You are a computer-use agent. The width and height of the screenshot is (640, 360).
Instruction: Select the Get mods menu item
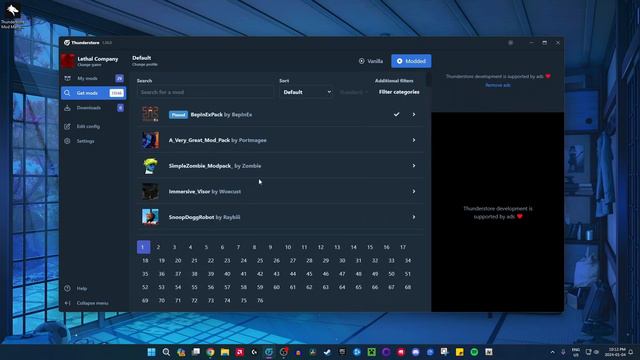pyautogui.click(x=93, y=93)
